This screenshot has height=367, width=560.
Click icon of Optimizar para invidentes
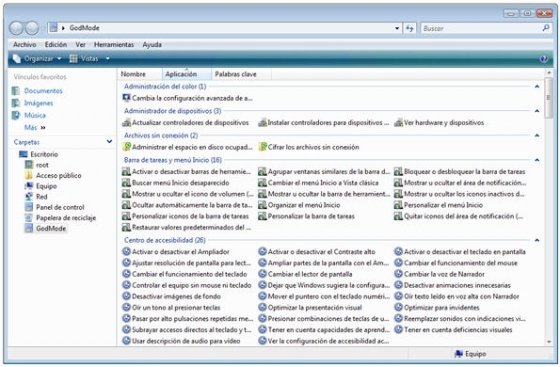pyautogui.click(x=398, y=307)
